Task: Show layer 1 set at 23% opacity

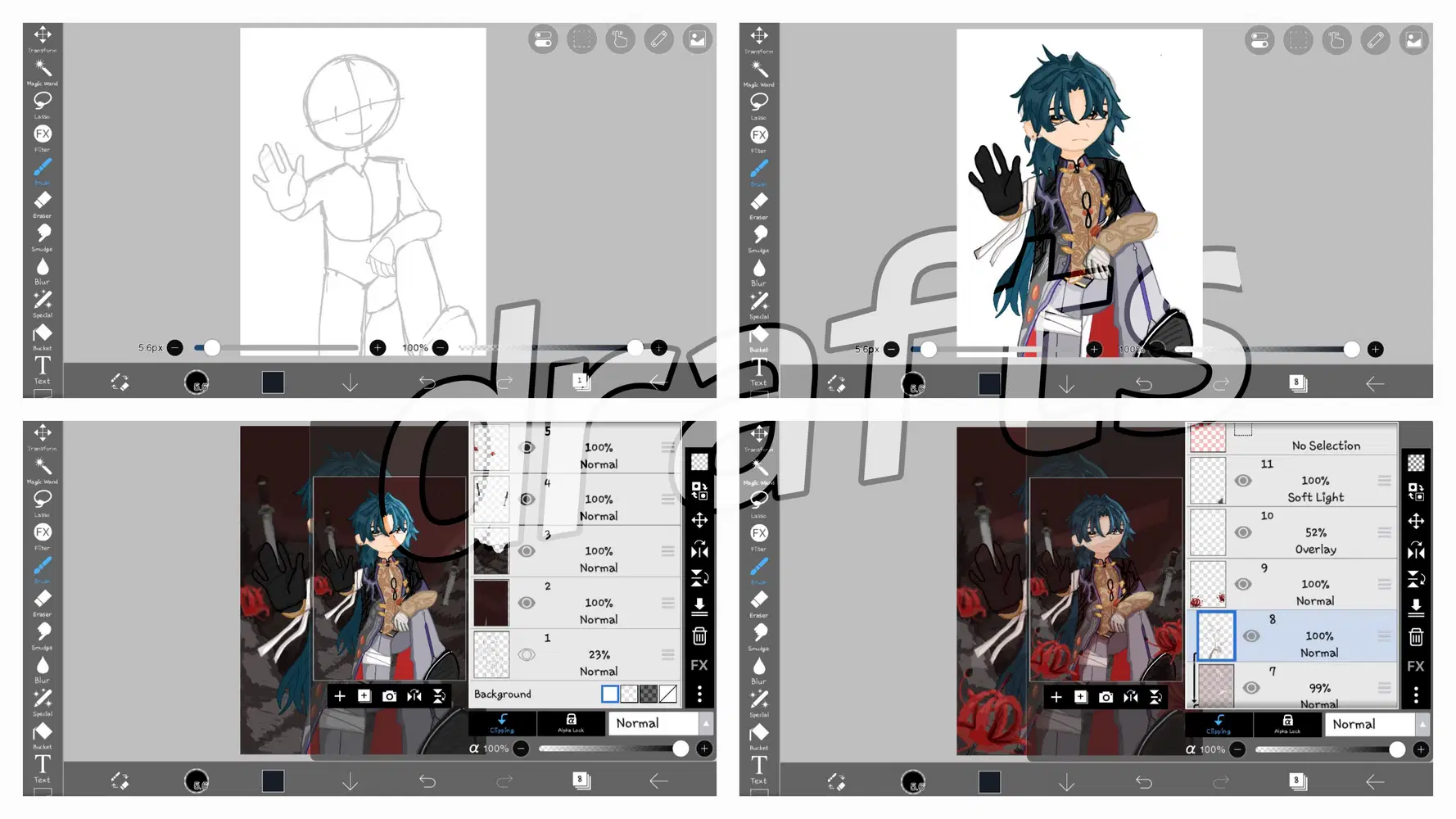Action: click(x=527, y=654)
